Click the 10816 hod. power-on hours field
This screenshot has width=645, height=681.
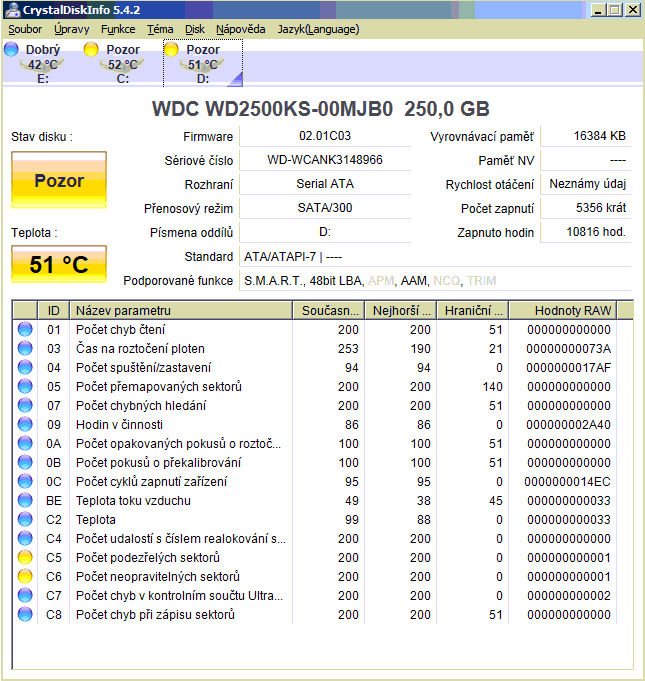pos(585,231)
